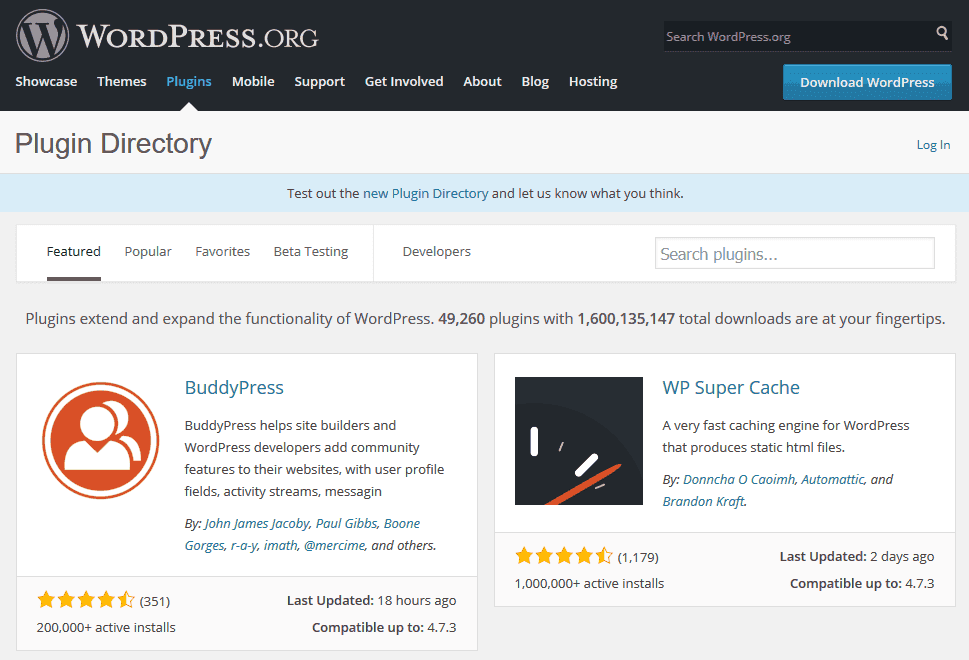969x660 pixels.
Task: Select the Featured tab
Action: click(74, 252)
